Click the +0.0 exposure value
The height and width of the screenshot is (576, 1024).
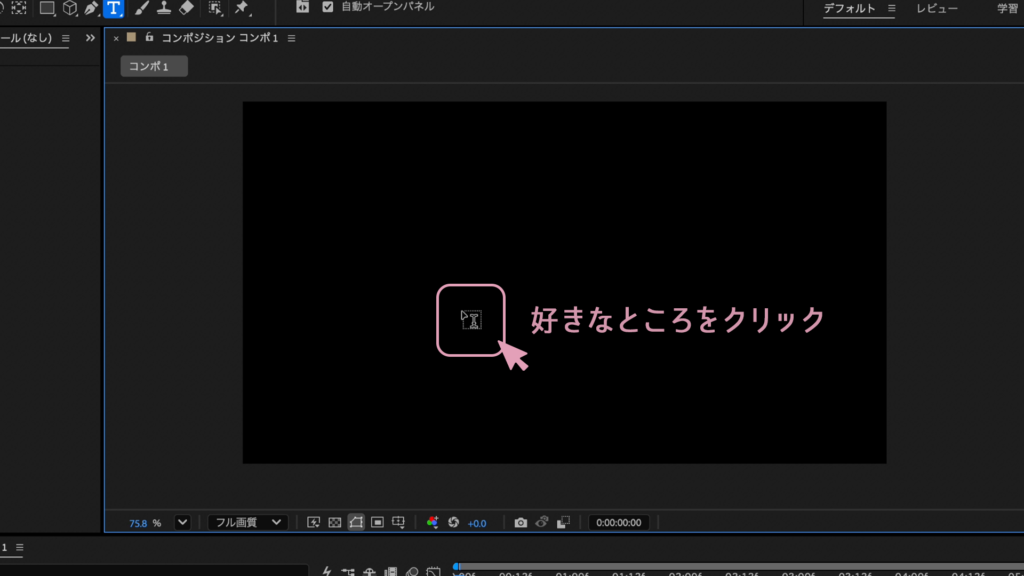click(477, 523)
